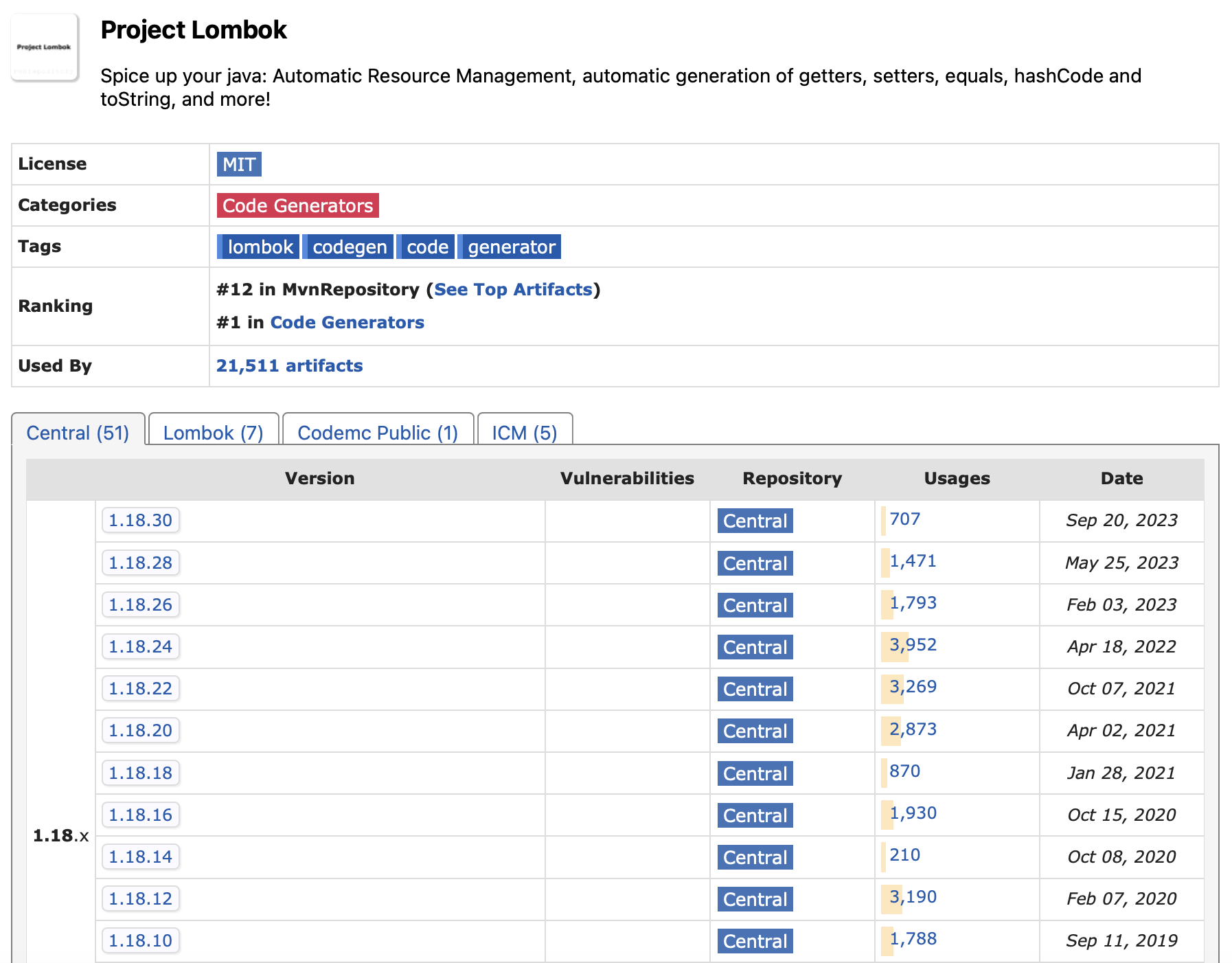Open version 1.18.20

point(141,730)
